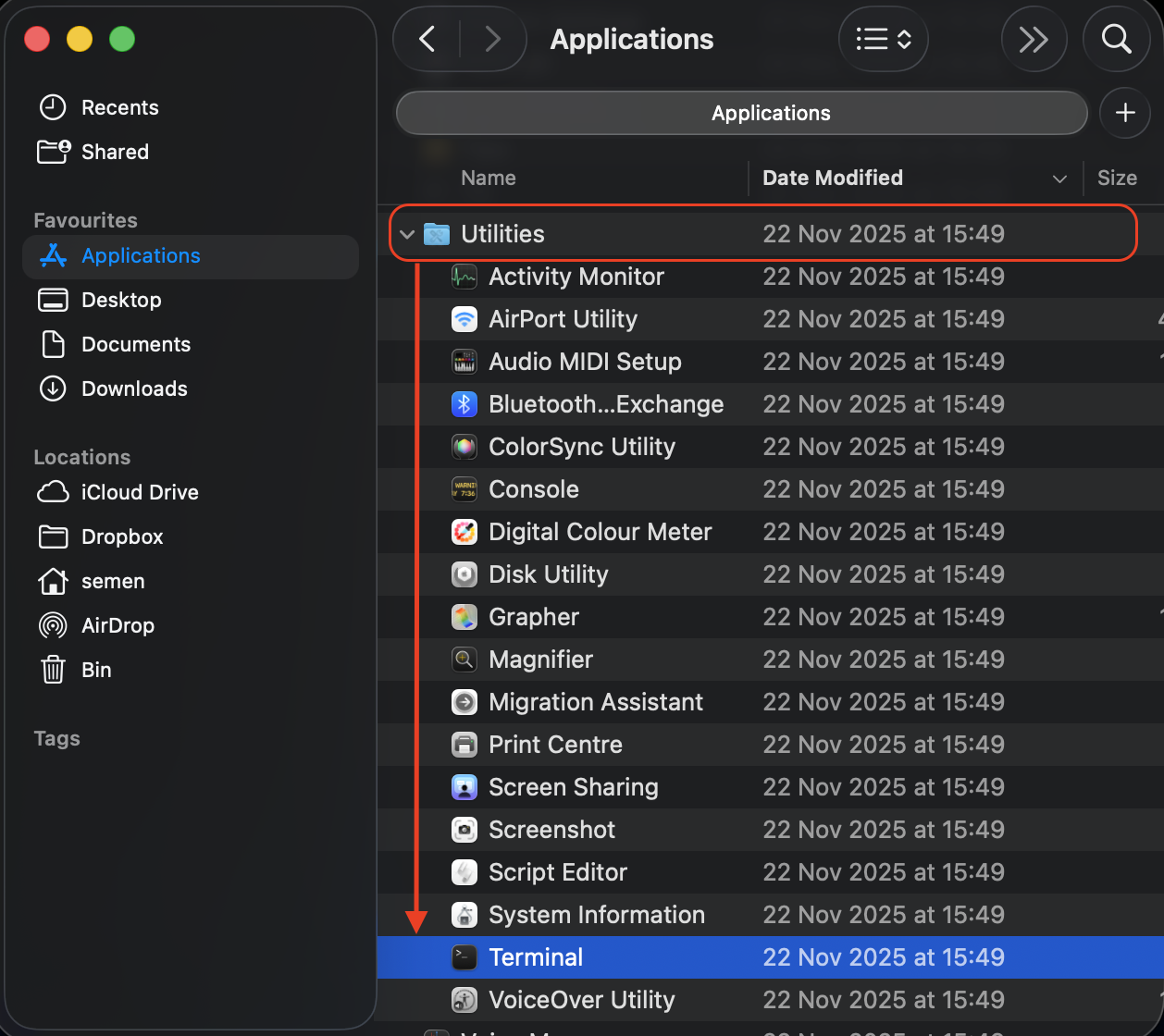The height and width of the screenshot is (1036, 1164).
Task: Select the Magnifier app icon
Action: click(464, 660)
